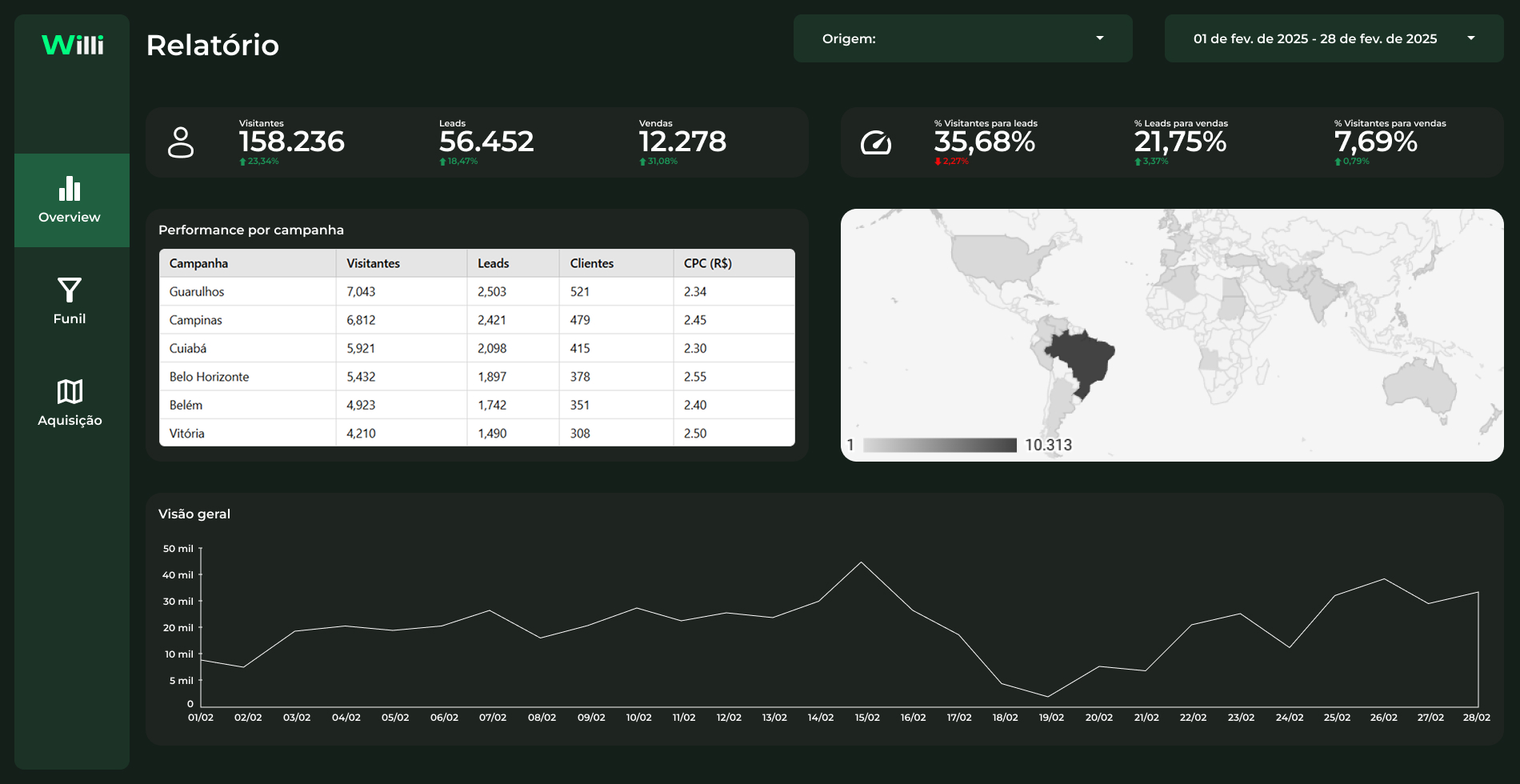
Task: Expand the Origem dropdown arrow
Action: point(1100,38)
